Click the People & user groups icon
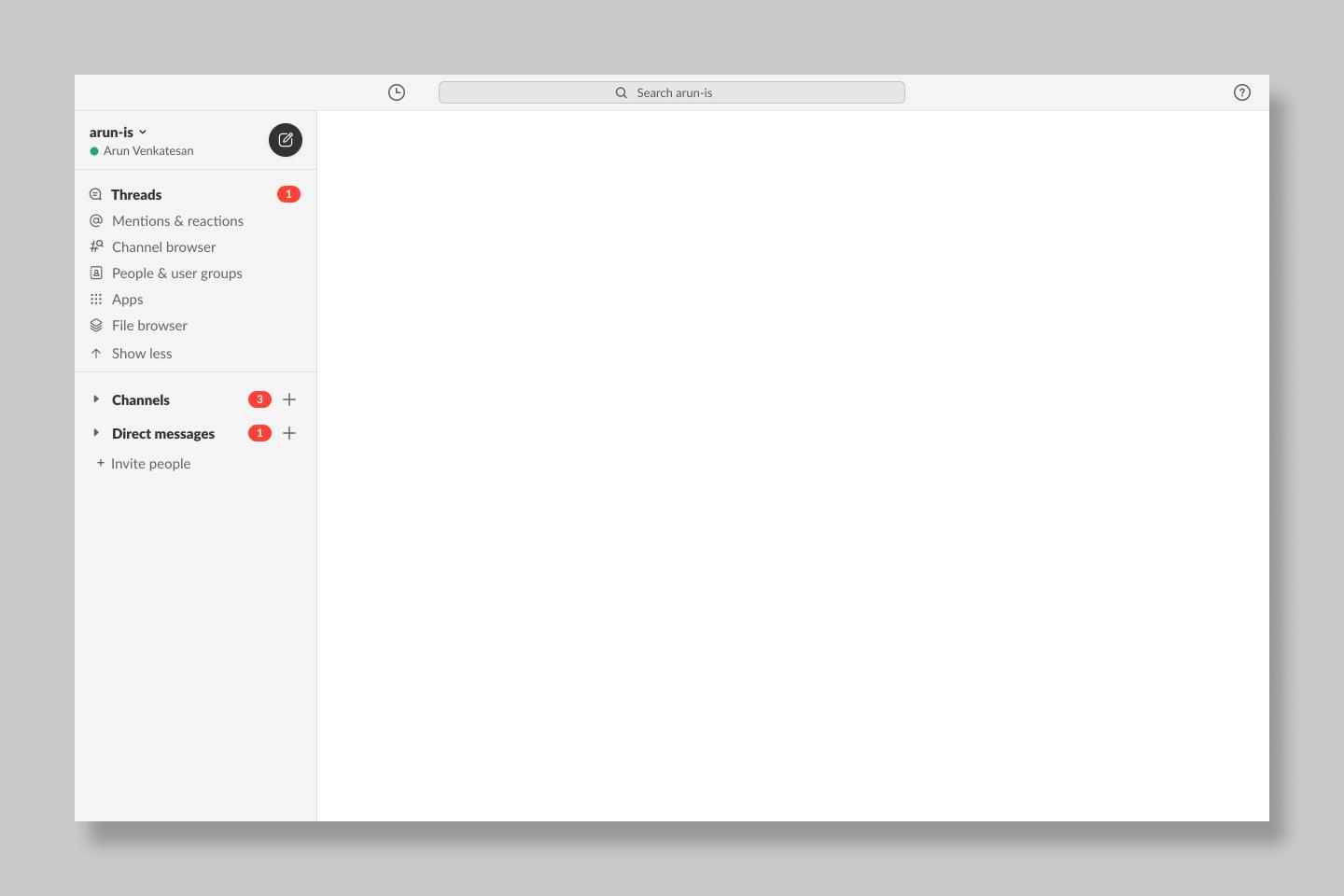Viewport: 1344px width, 896px height. pyautogui.click(x=95, y=273)
